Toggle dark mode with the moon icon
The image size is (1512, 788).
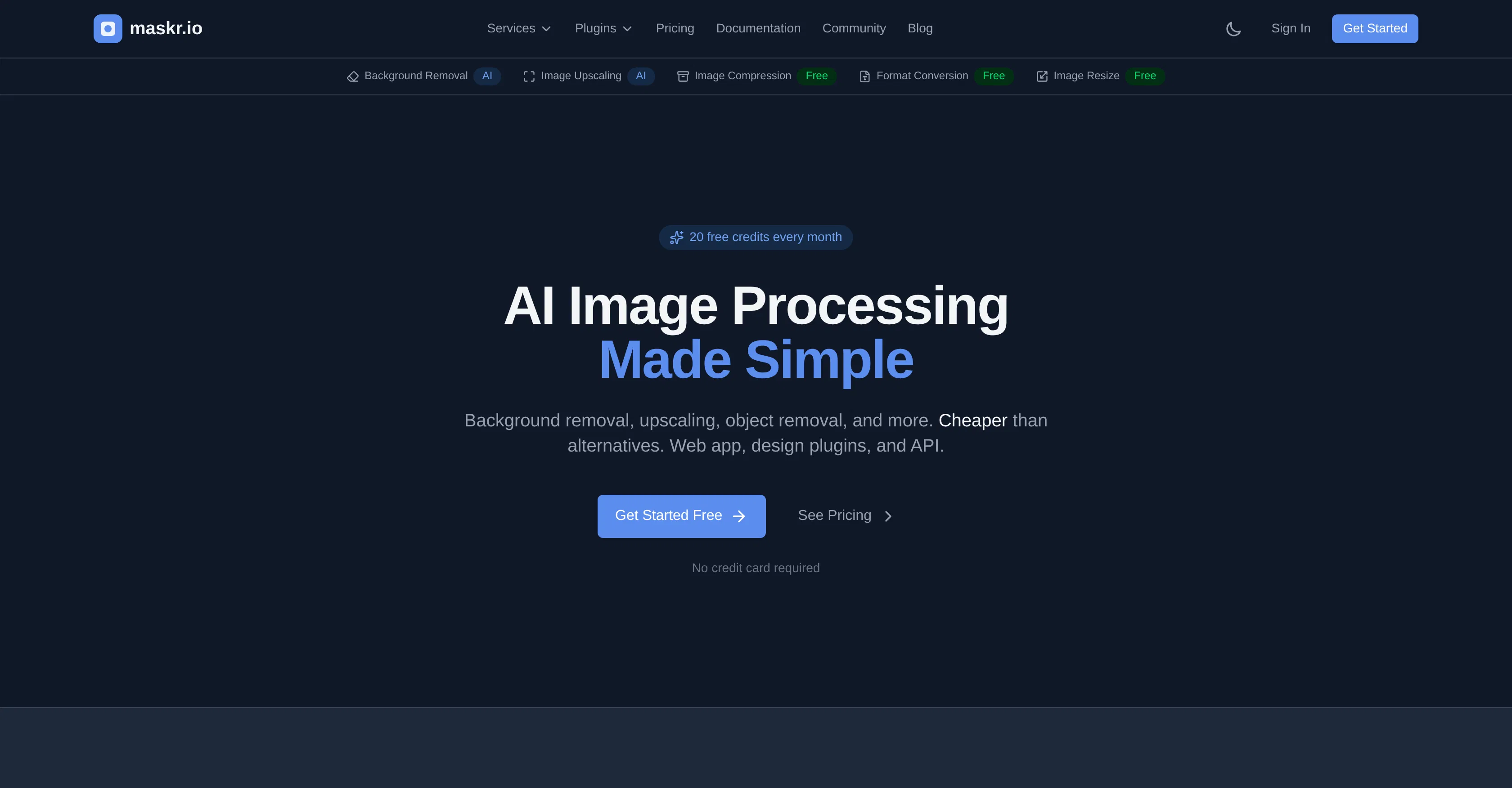[1233, 28]
